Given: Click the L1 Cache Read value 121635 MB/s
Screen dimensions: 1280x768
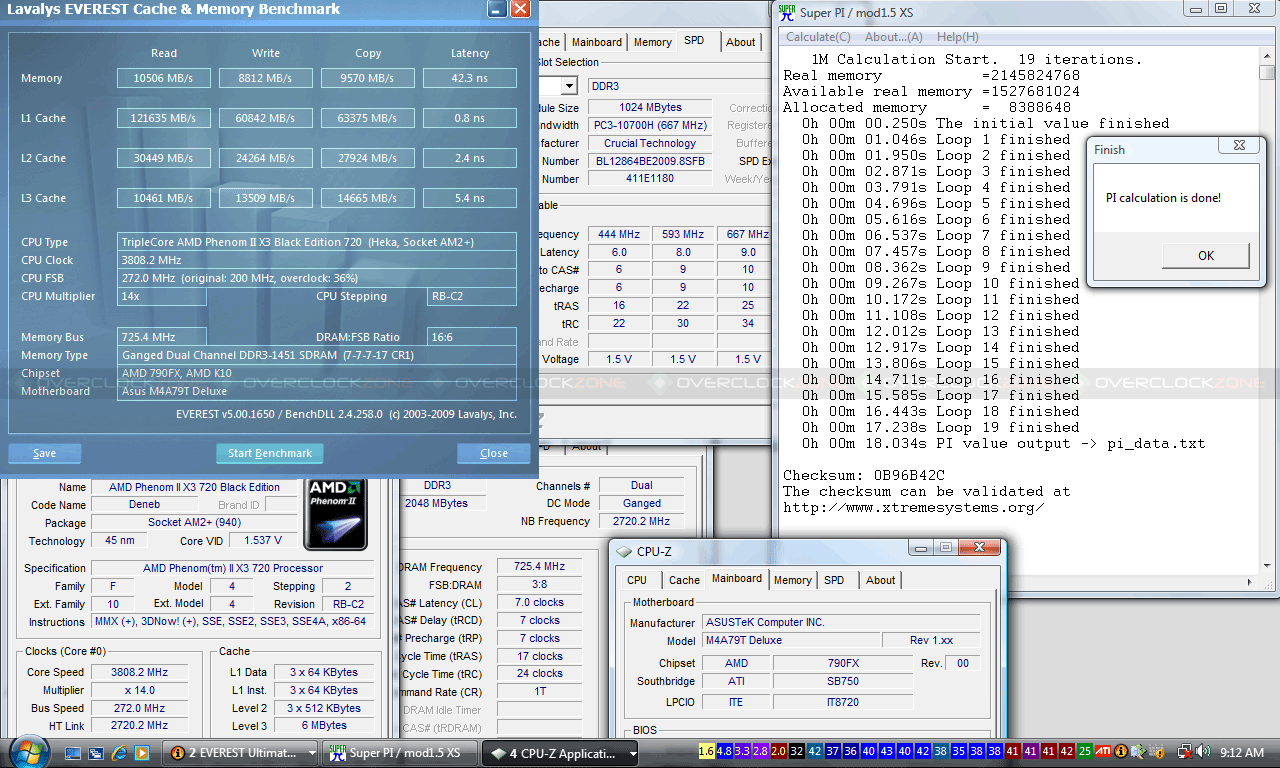Looking at the screenshot, I should pyautogui.click(x=163, y=118).
